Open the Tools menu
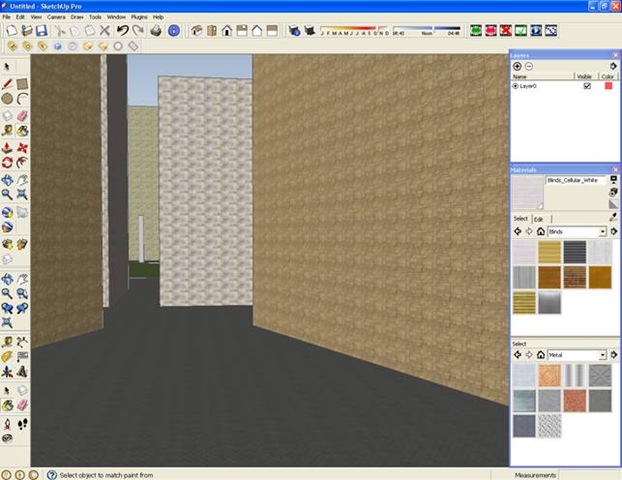The width and height of the screenshot is (622, 480). [x=95, y=17]
